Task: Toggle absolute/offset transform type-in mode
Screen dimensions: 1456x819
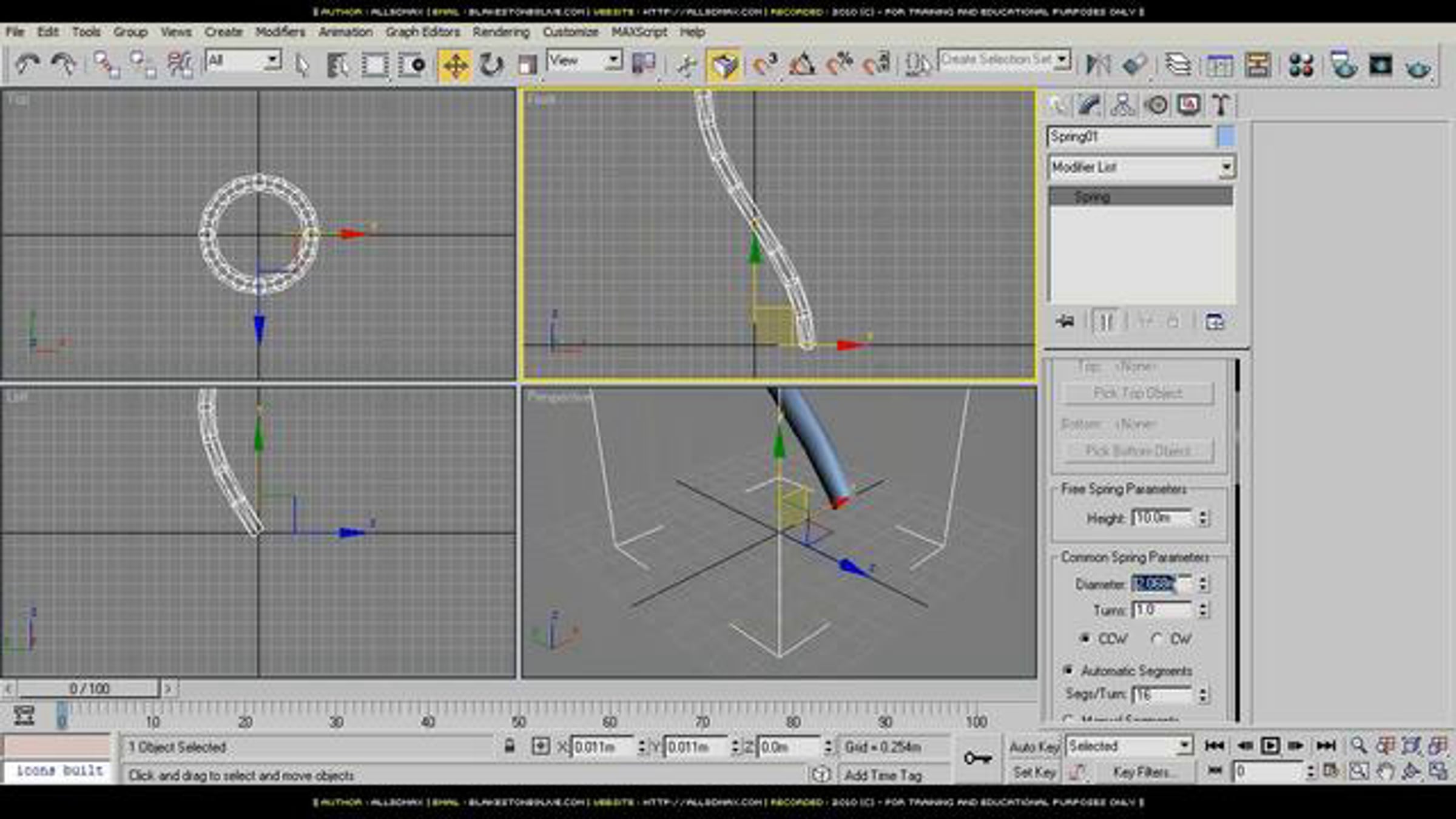Action: 540,746
